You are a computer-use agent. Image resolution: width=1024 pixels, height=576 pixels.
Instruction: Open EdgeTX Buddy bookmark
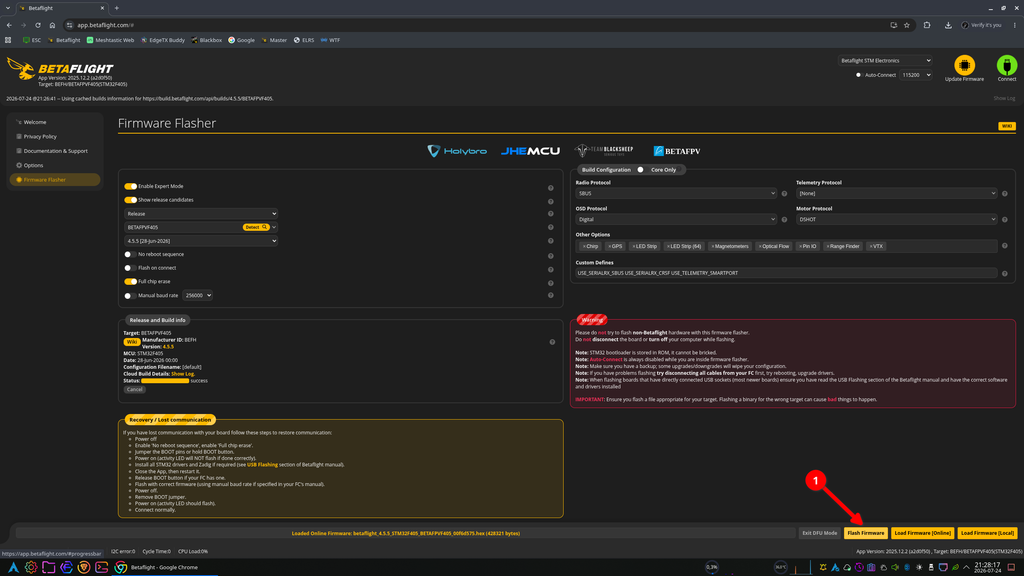[163, 40]
